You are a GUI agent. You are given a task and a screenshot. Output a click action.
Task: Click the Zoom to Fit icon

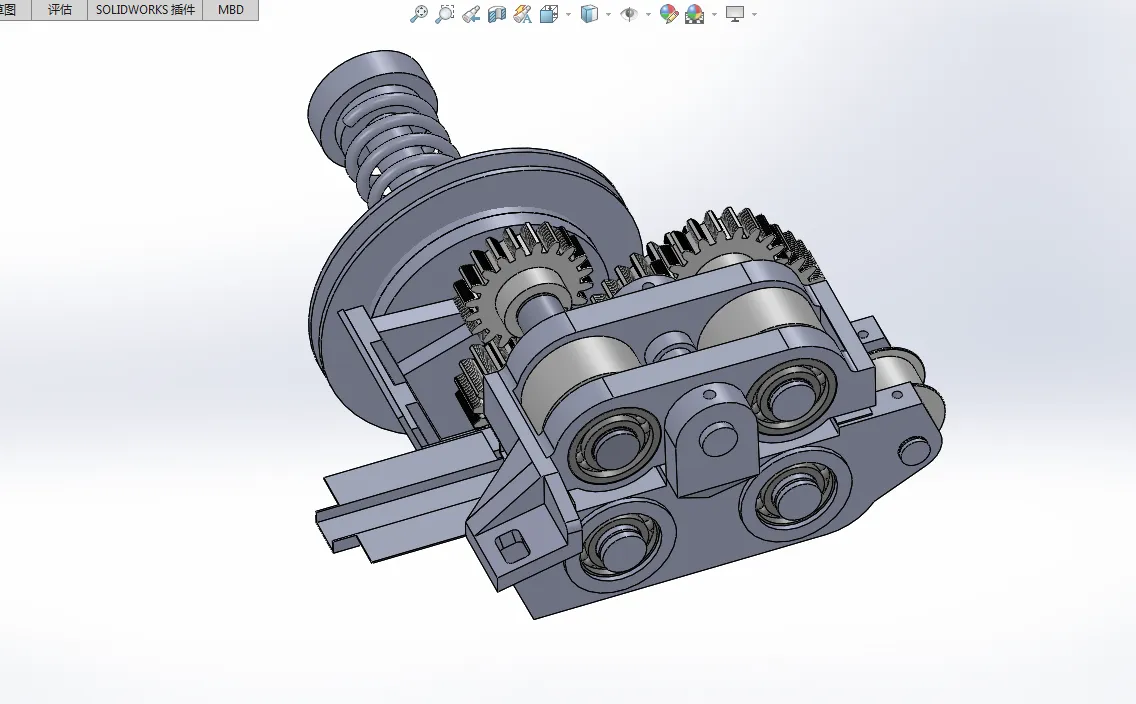419,14
